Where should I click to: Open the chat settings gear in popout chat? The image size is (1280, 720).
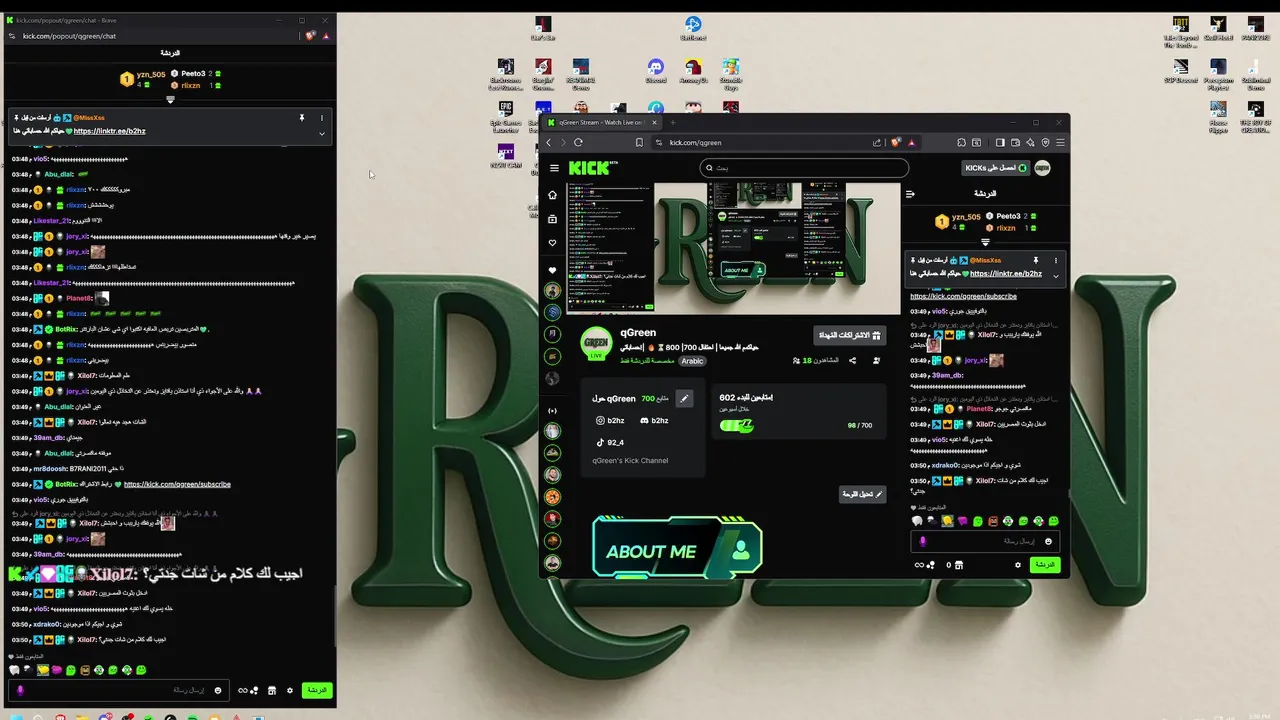point(290,690)
